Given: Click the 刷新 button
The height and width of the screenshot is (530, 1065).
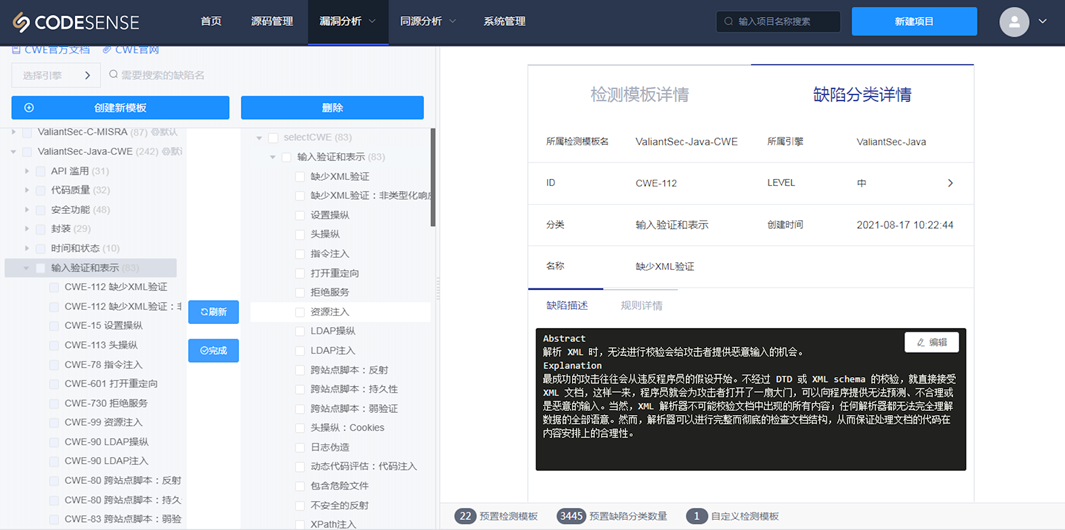Looking at the screenshot, I should (213, 312).
